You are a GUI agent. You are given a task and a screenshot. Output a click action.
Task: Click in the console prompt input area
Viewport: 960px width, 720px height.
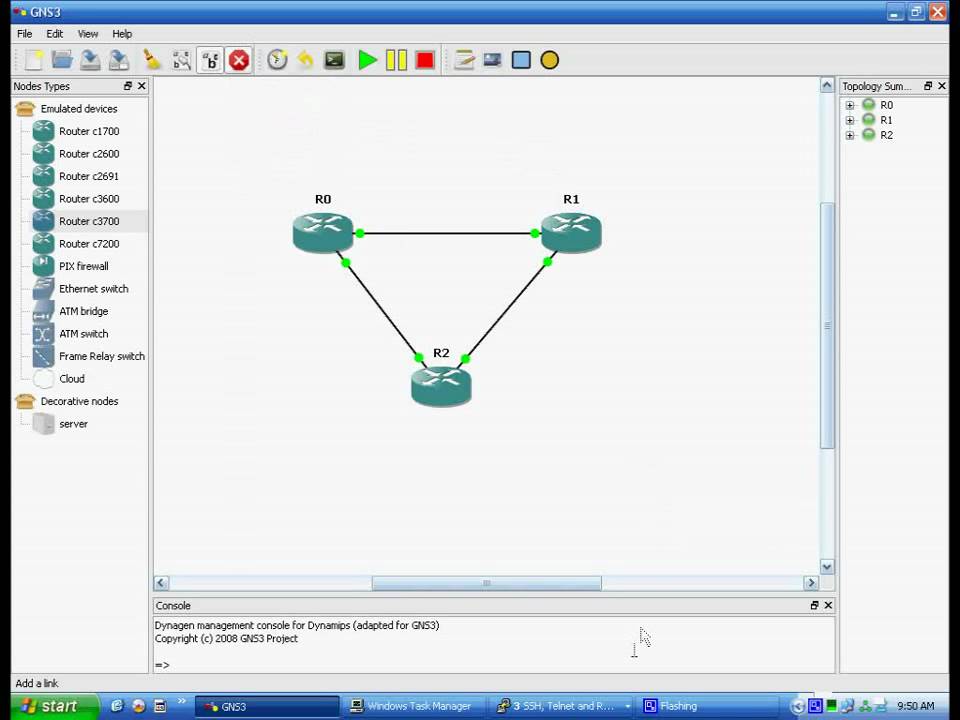click(x=493, y=665)
